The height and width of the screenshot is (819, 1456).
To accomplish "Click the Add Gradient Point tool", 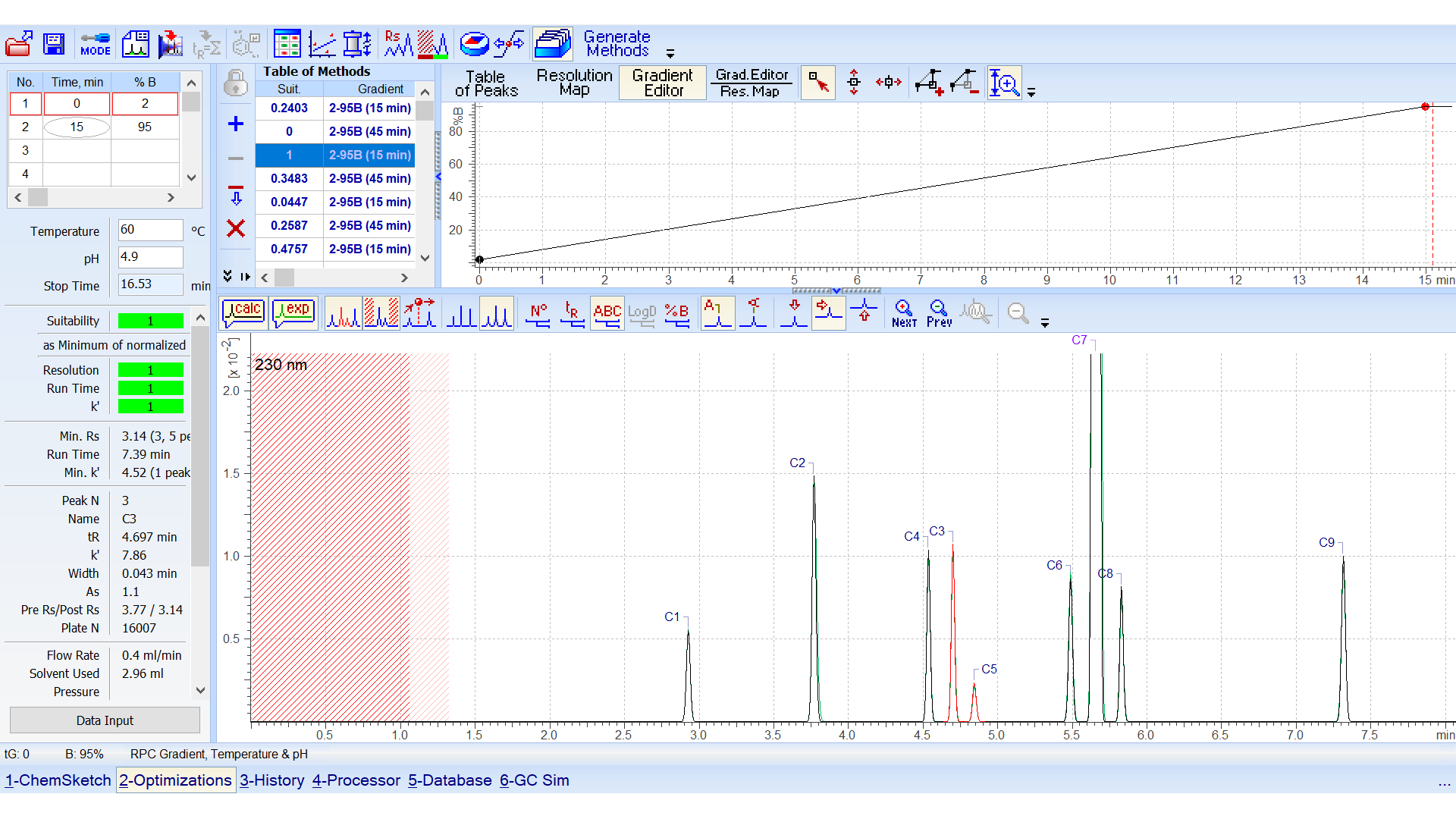I will [x=928, y=83].
